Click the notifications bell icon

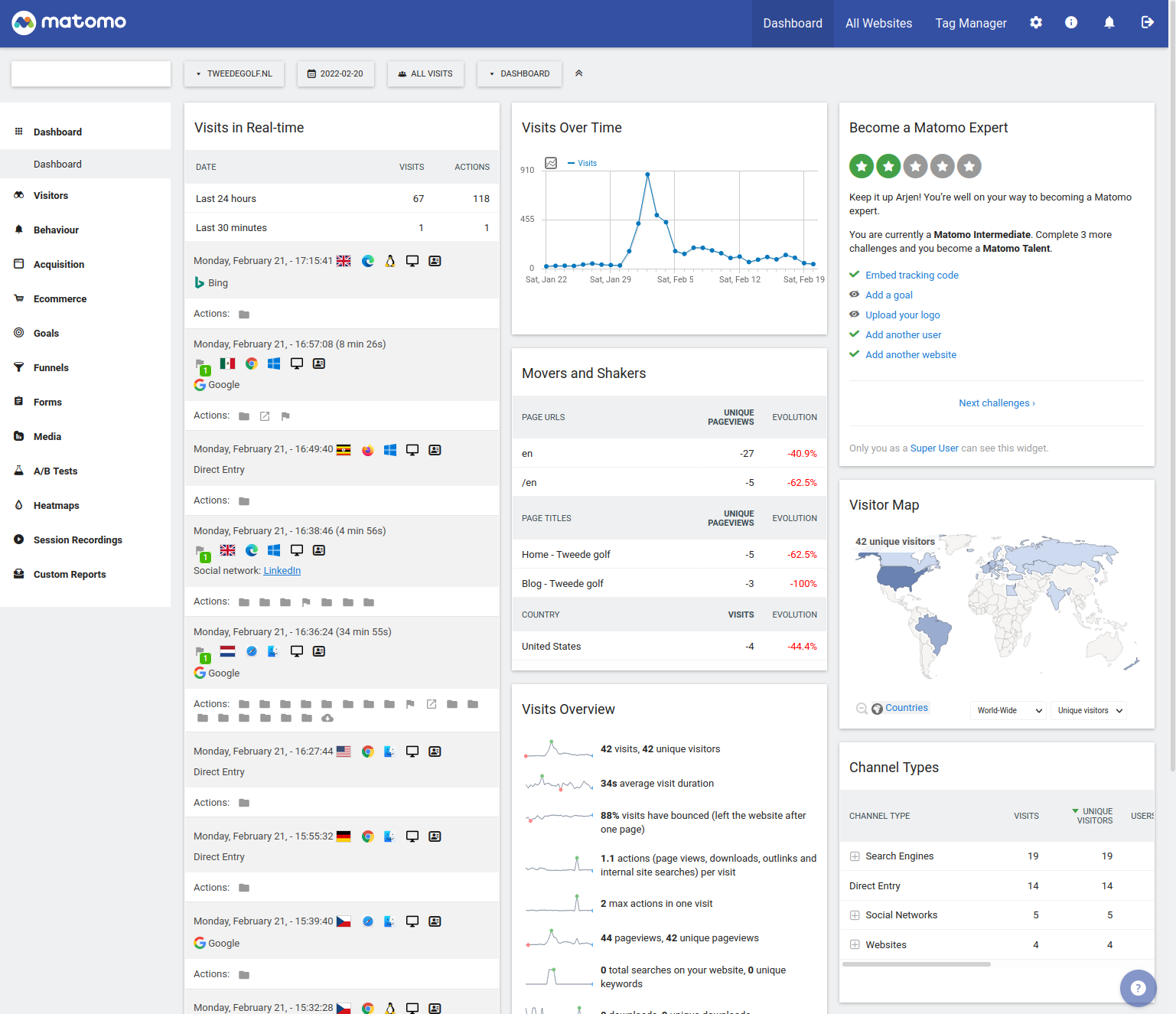[1109, 23]
